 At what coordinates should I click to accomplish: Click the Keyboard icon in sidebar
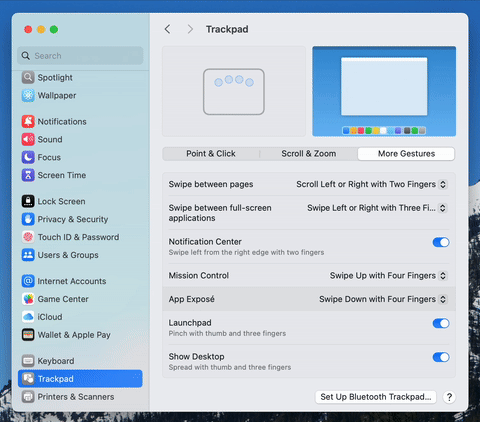(28, 361)
